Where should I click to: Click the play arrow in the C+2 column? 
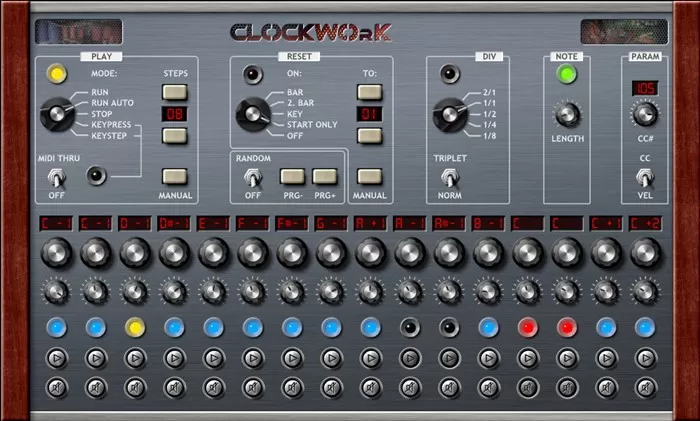(646, 358)
